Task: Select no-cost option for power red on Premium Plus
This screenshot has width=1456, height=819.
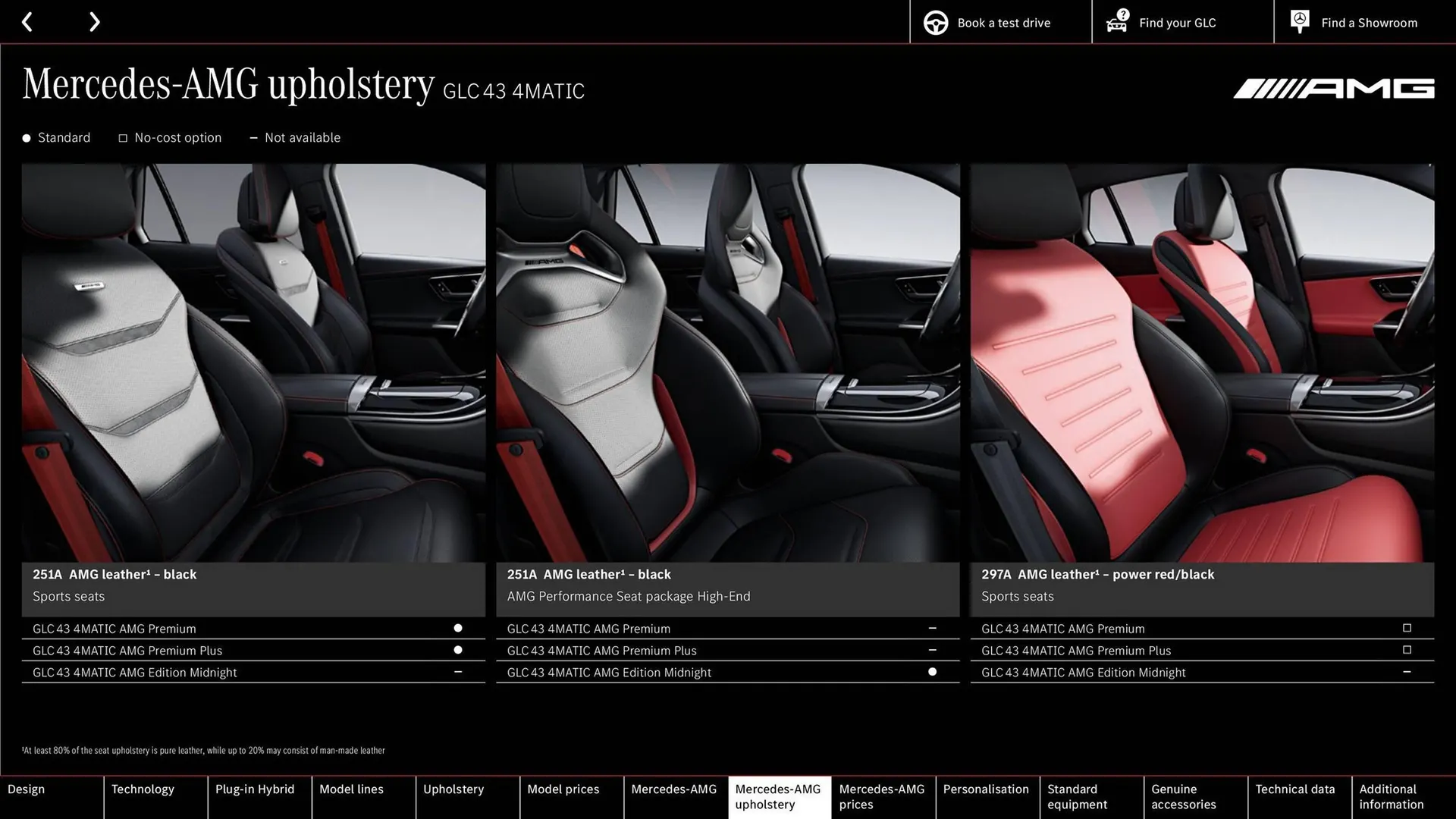Action: [1407, 650]
